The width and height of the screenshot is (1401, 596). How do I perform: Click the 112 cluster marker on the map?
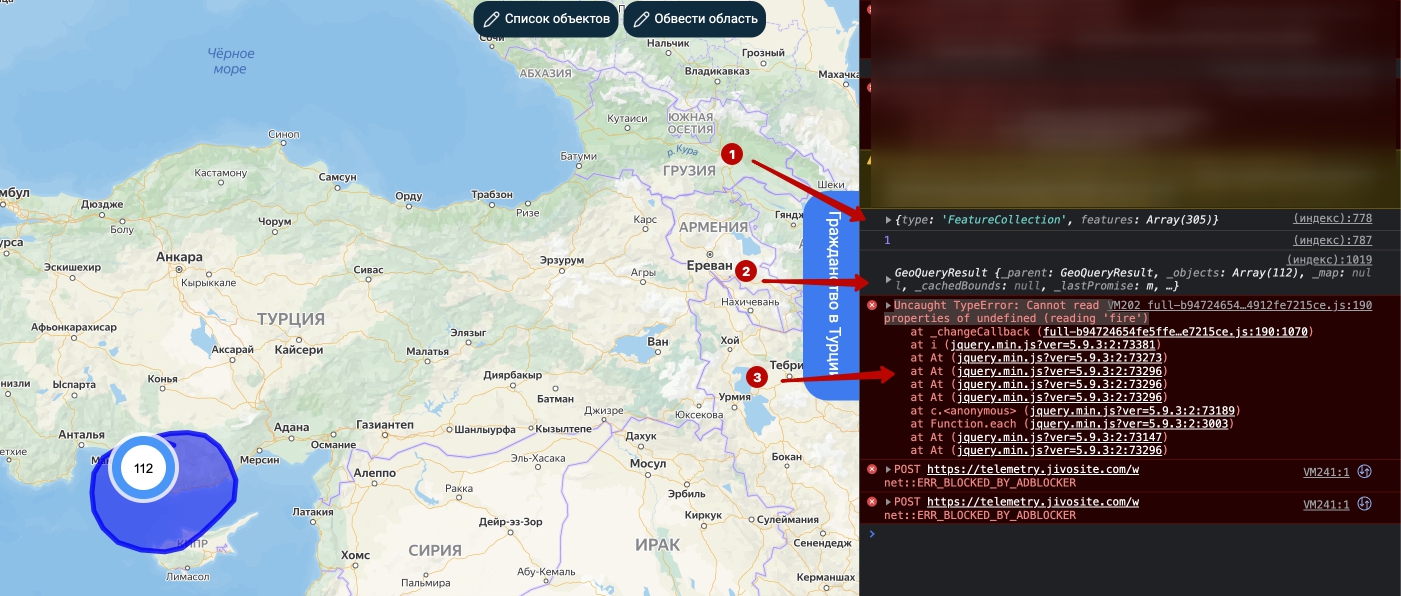143,468
